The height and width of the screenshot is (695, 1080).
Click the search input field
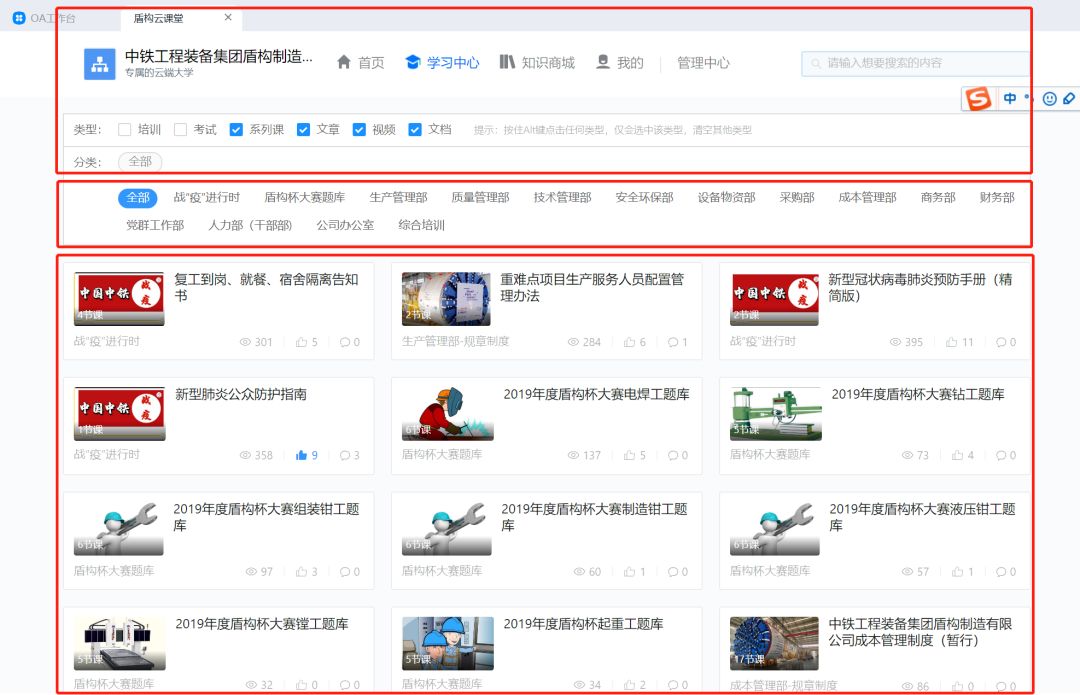[x=915, y=63]
